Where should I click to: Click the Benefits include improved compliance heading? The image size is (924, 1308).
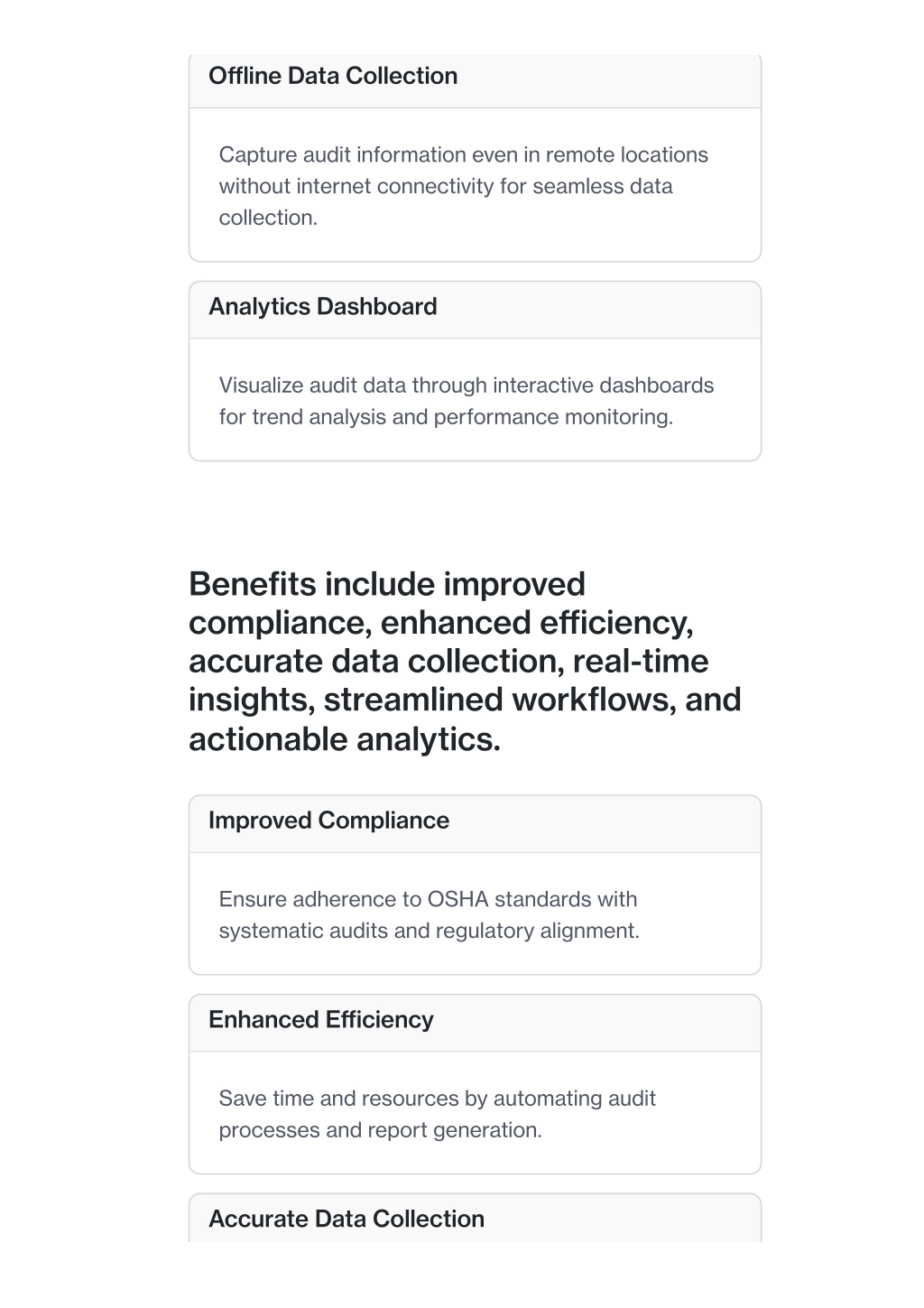[x=466, y=662]
